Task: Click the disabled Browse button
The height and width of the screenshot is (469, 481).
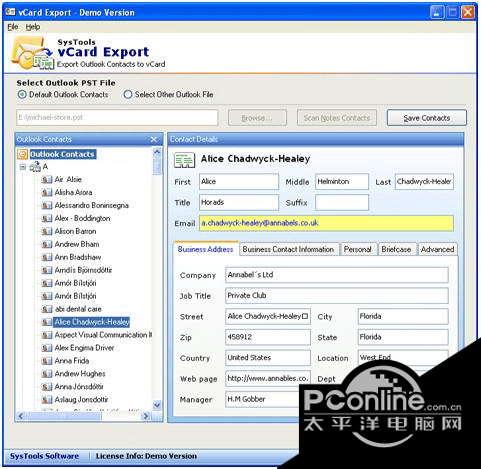Action: tap(257, 118)
